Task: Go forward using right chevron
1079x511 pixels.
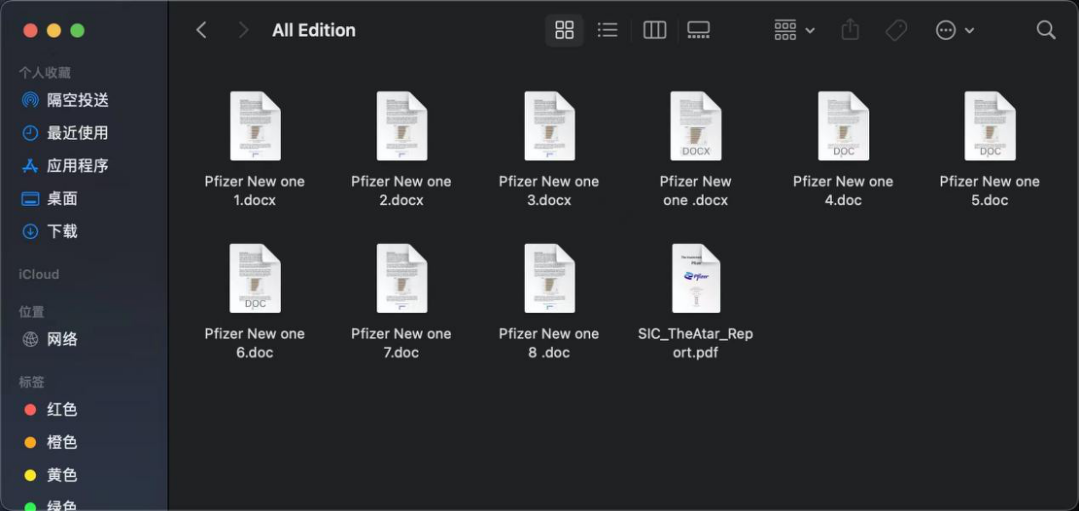Action: pyautogui.click(x=243, y=30)
